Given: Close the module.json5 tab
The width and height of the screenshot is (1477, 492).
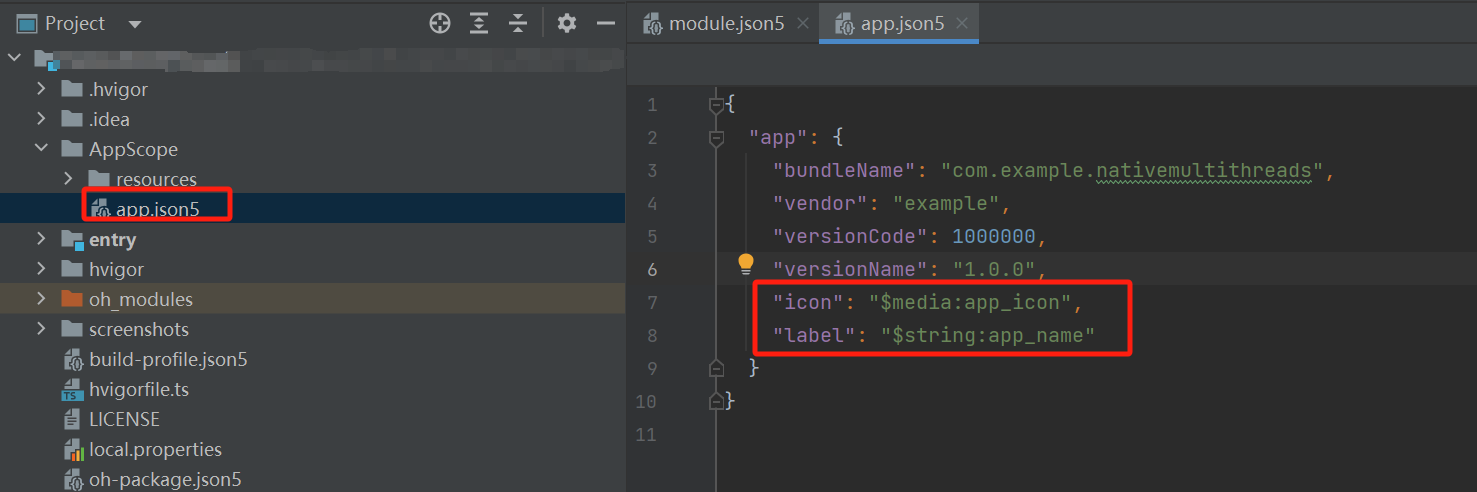Looking at the screenshot, I should (x=802, y=24).
